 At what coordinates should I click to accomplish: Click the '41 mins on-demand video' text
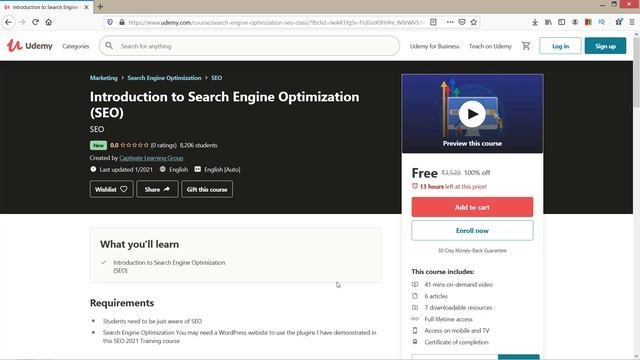pos(458,284)
